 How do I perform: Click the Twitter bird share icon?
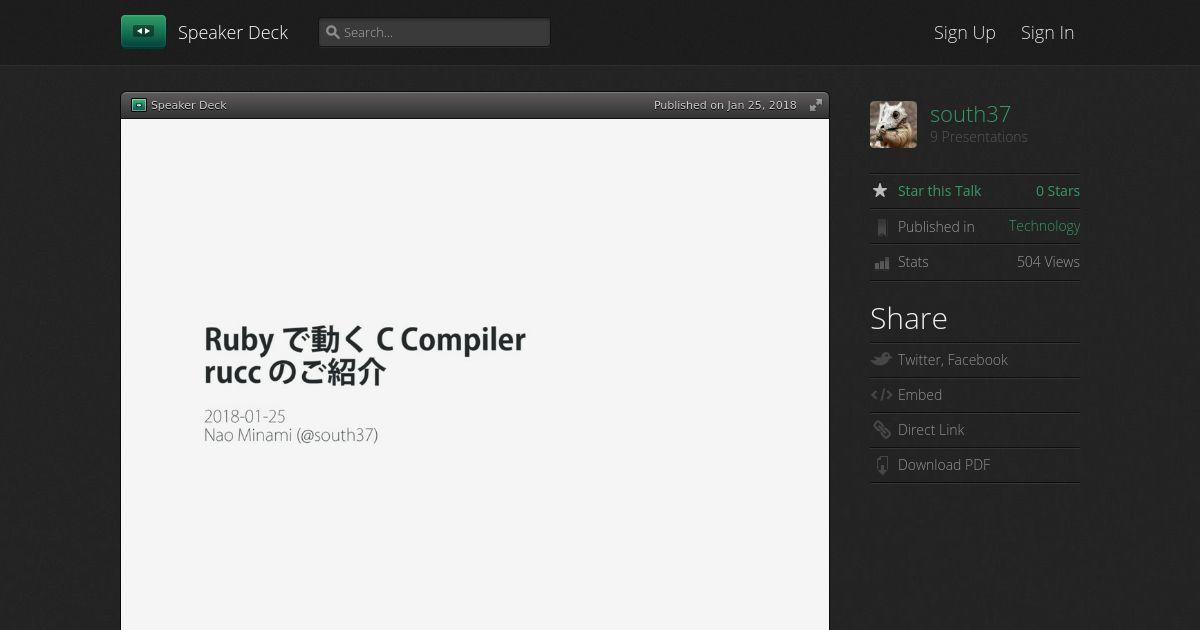click(881, 359)
